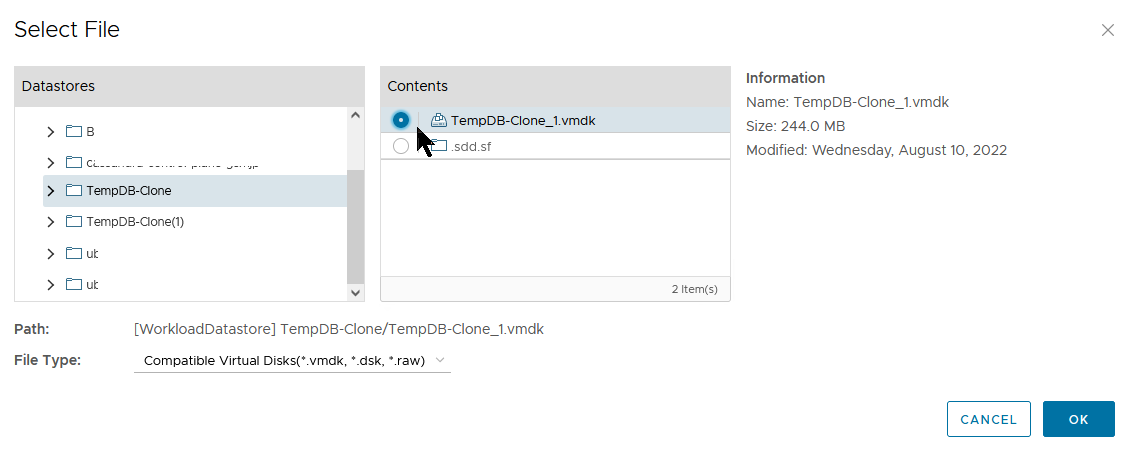Expand the TempDB-Clone datastore folder
The image size is (1136, 455).
(x=51, y=191)
